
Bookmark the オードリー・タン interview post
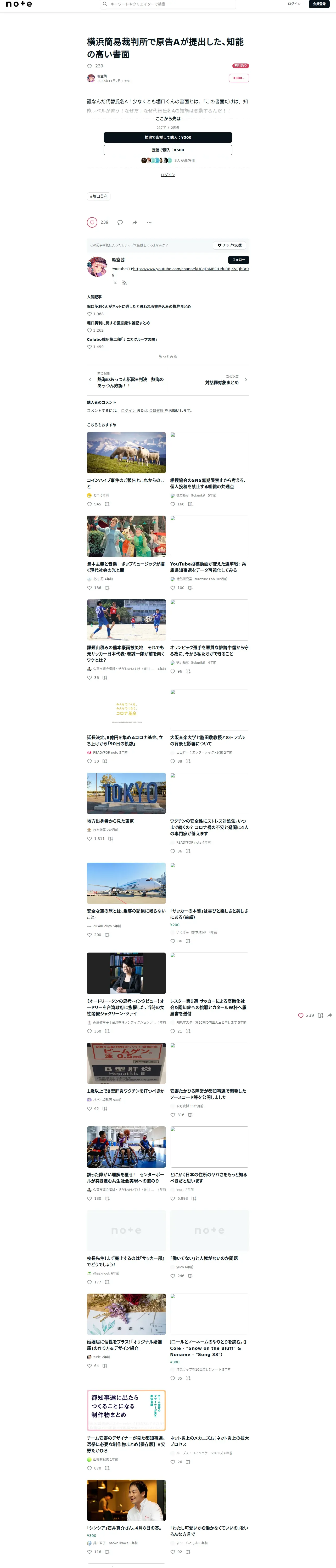(107, 1032)
